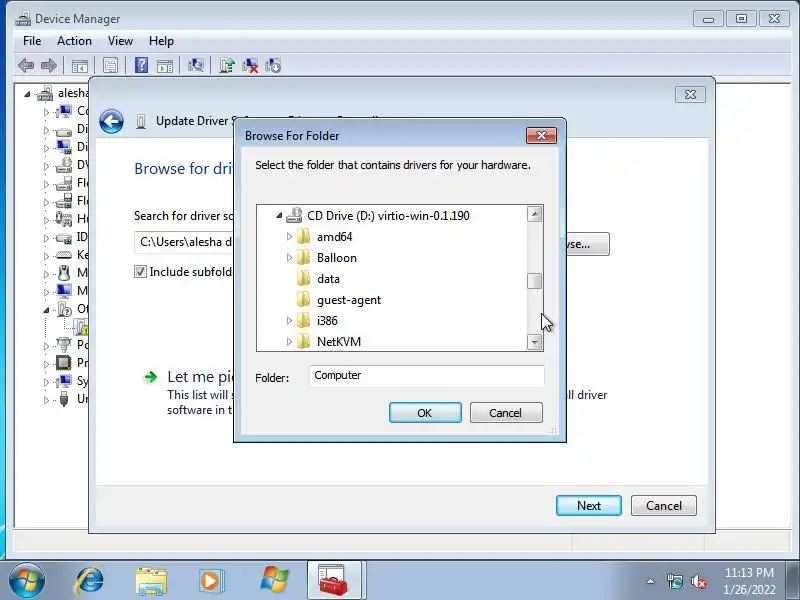Viewport: 800px width, 600px height.
Task: Click the Folder text field showing Computer
Action: click(427, 376)
